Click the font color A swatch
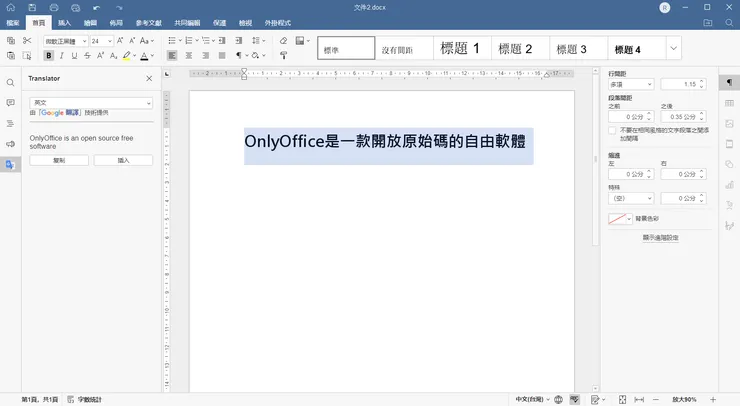 click(x=144, y=56)
